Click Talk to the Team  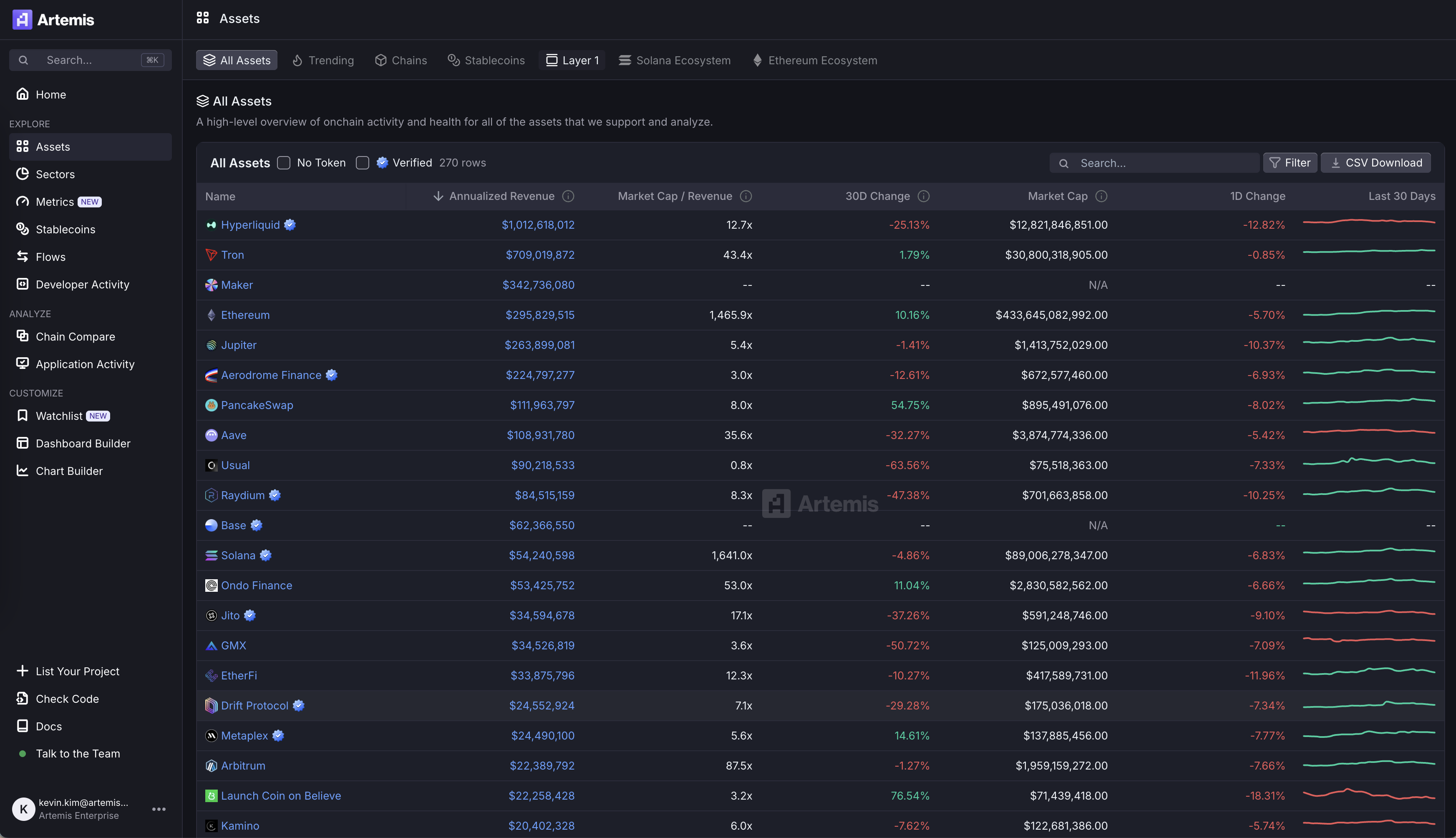point(78,753)
